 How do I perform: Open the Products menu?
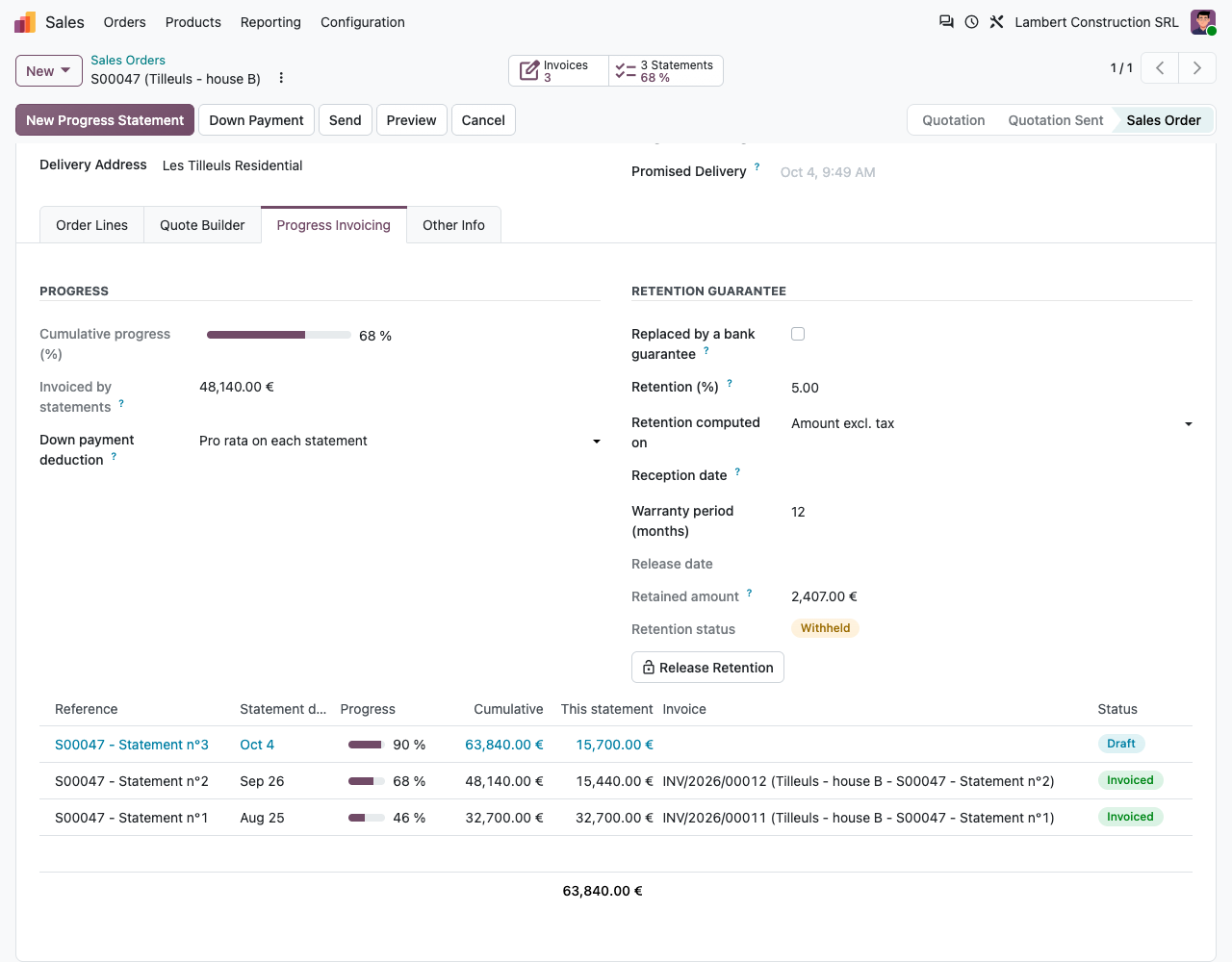pos(193,22)
